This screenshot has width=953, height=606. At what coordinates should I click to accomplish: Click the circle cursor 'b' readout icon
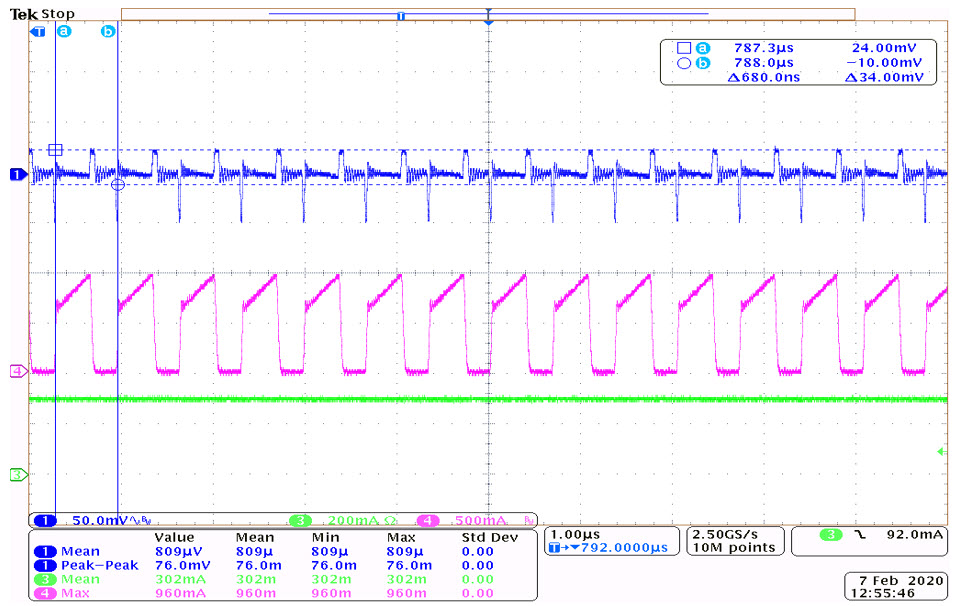(683, 62)
